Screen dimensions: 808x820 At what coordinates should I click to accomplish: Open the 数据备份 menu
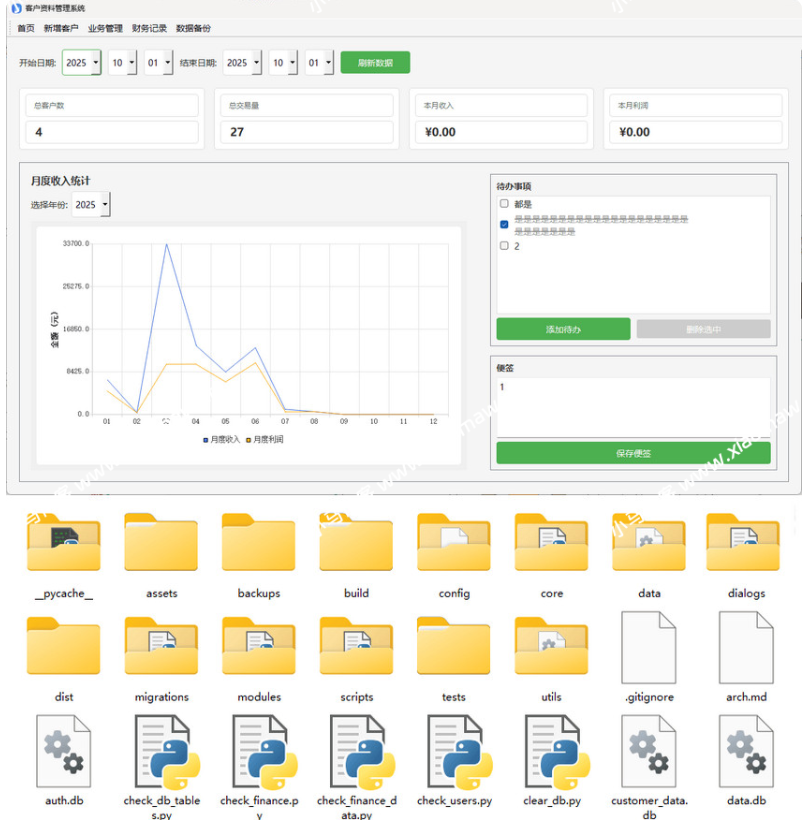tap(193, 28)
